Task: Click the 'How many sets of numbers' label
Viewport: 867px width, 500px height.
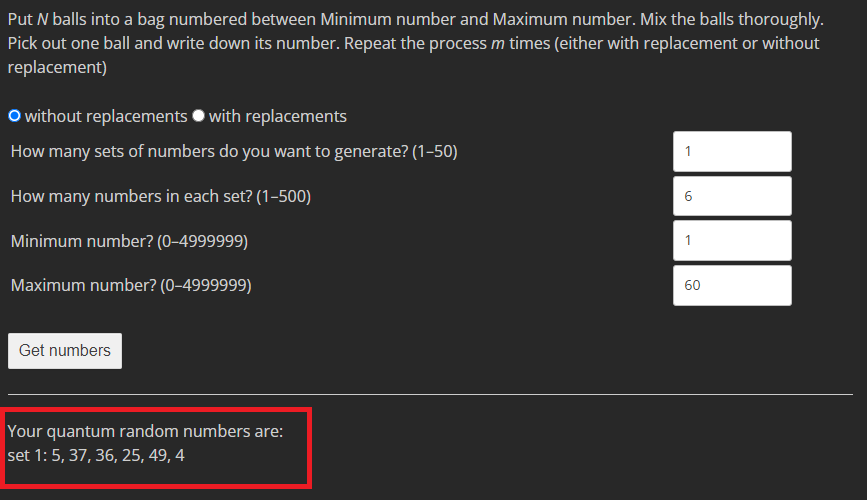Action: tap(234, 152)
